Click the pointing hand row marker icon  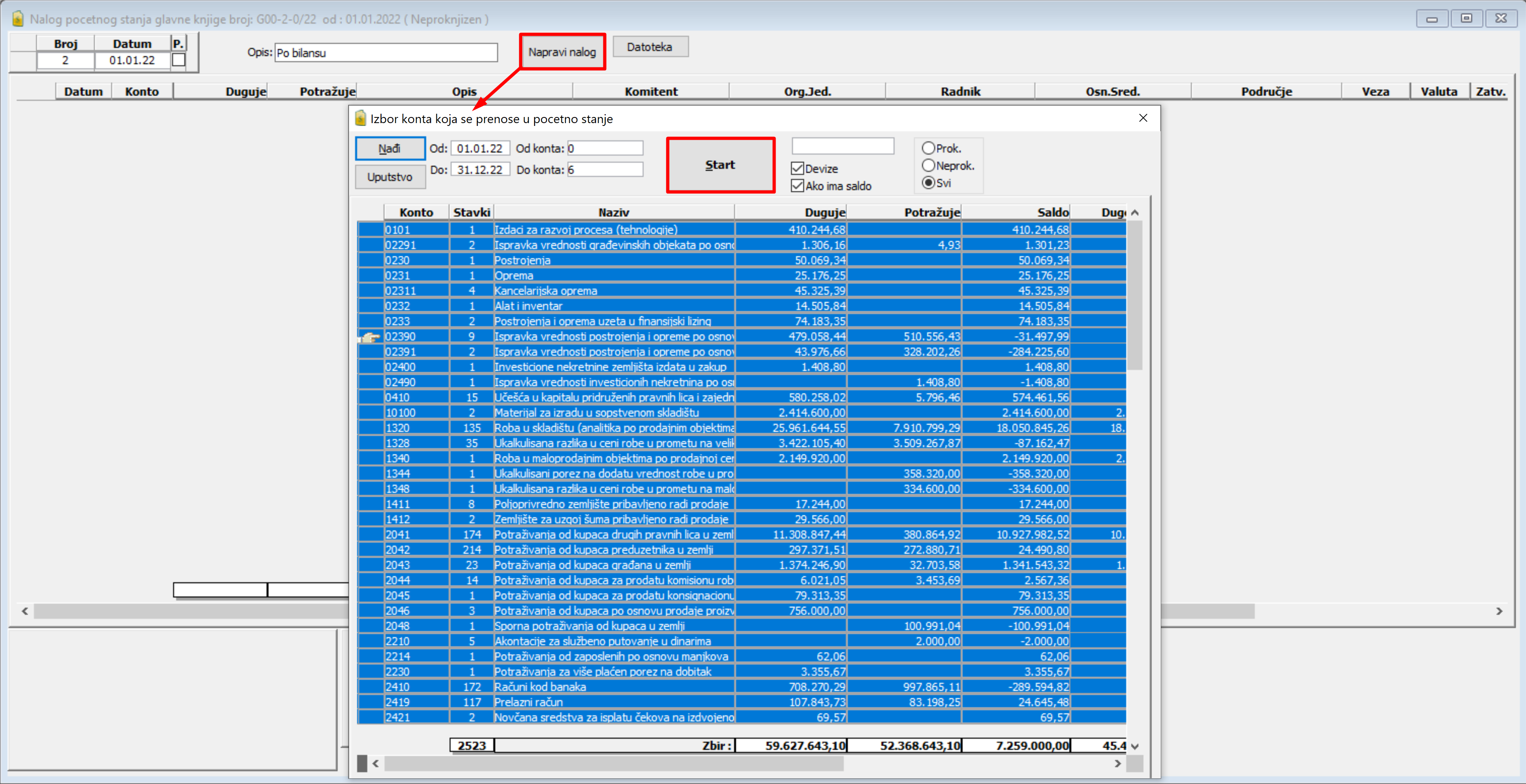tap(370, 337)
